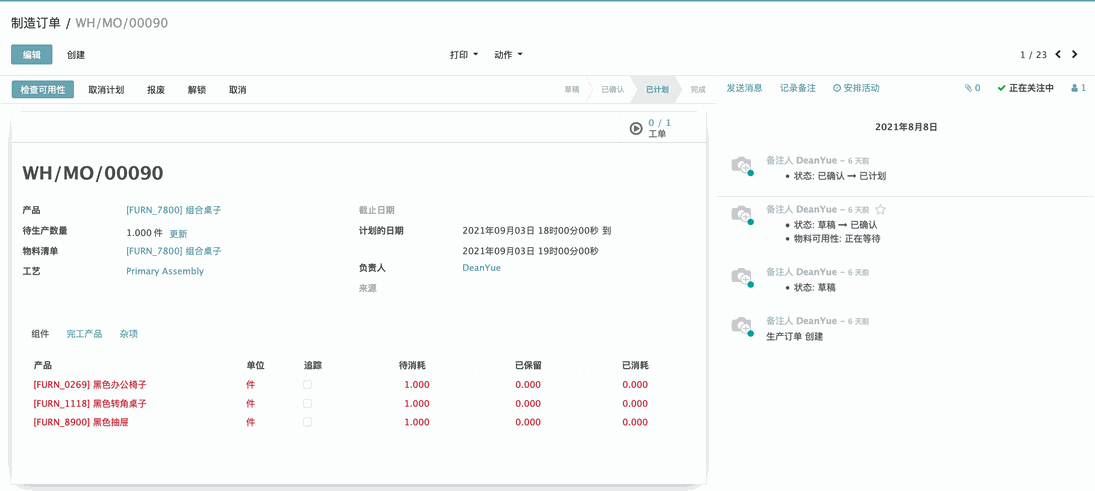Click the 取消 button

coord(237,89)
